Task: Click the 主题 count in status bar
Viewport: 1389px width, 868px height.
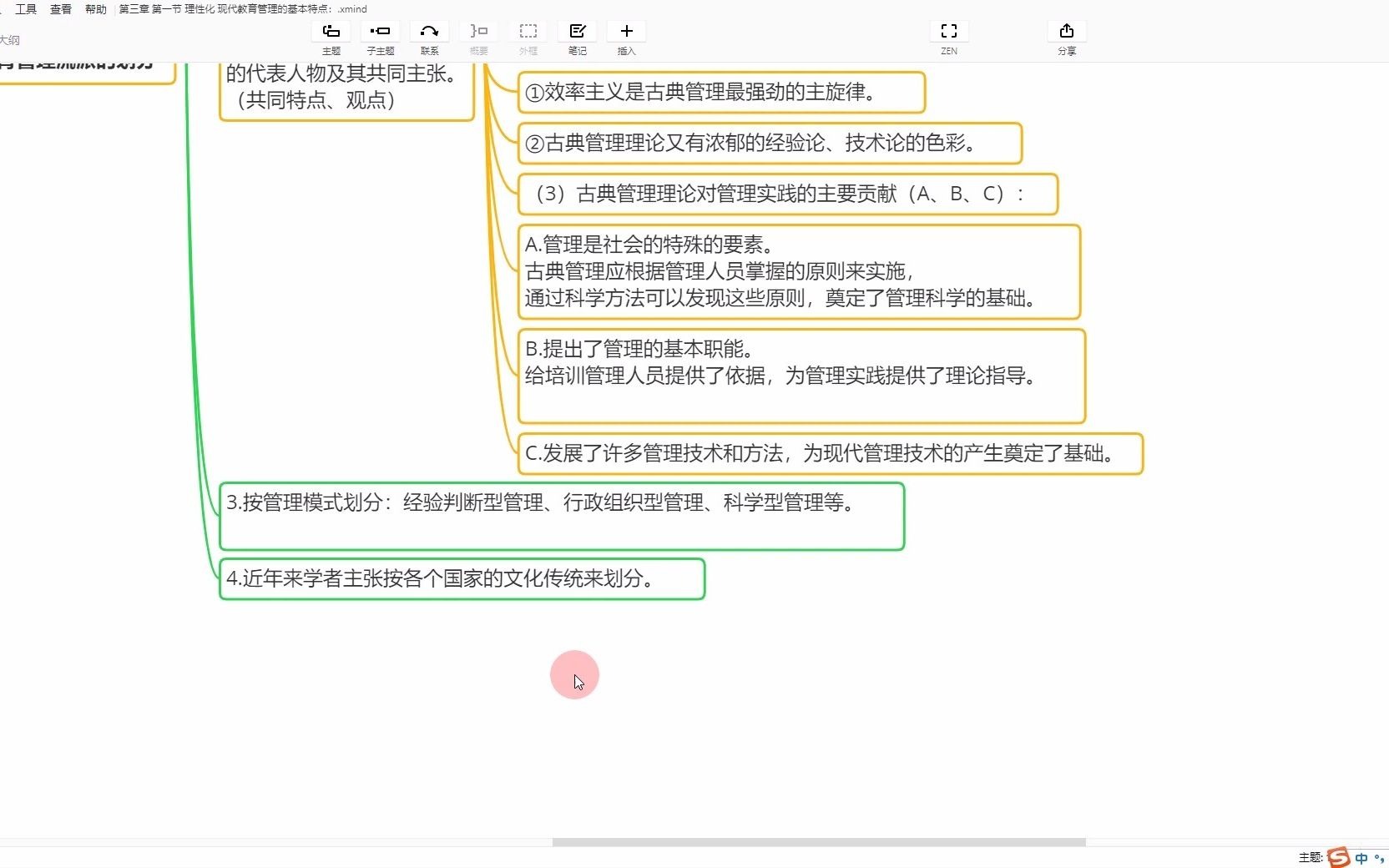Action: 1311,858
